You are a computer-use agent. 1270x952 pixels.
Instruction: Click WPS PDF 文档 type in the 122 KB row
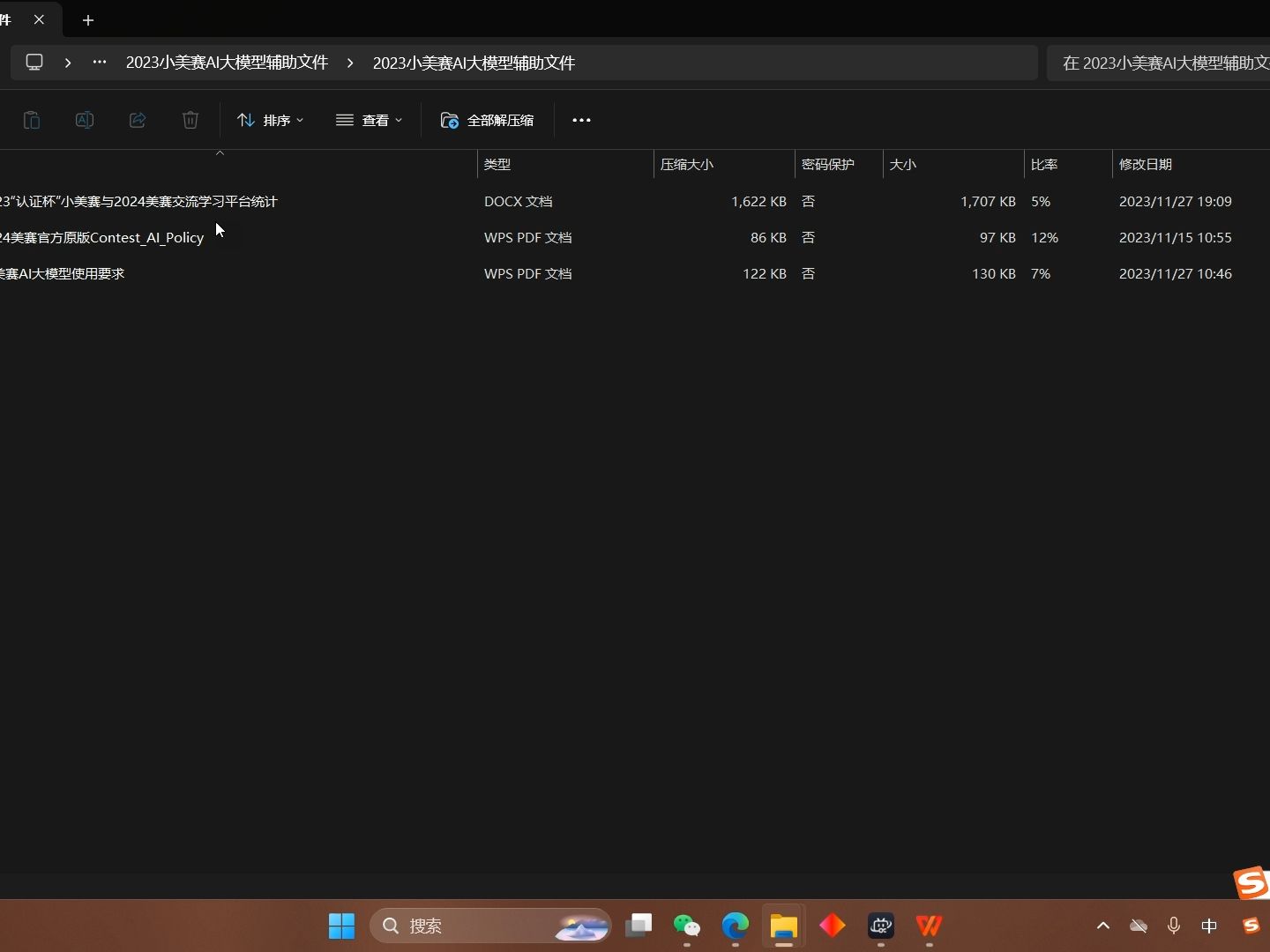[x=528, y=273]
